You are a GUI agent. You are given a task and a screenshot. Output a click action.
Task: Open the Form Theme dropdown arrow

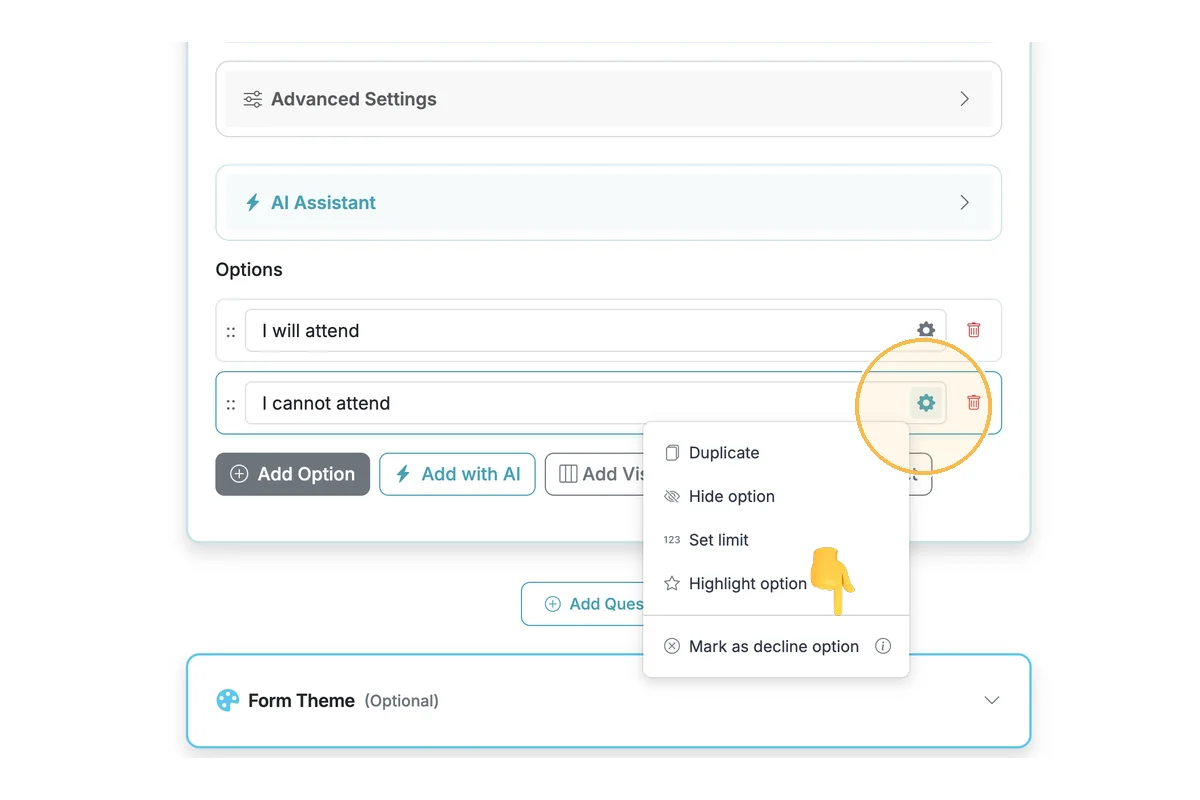point(991,700)
